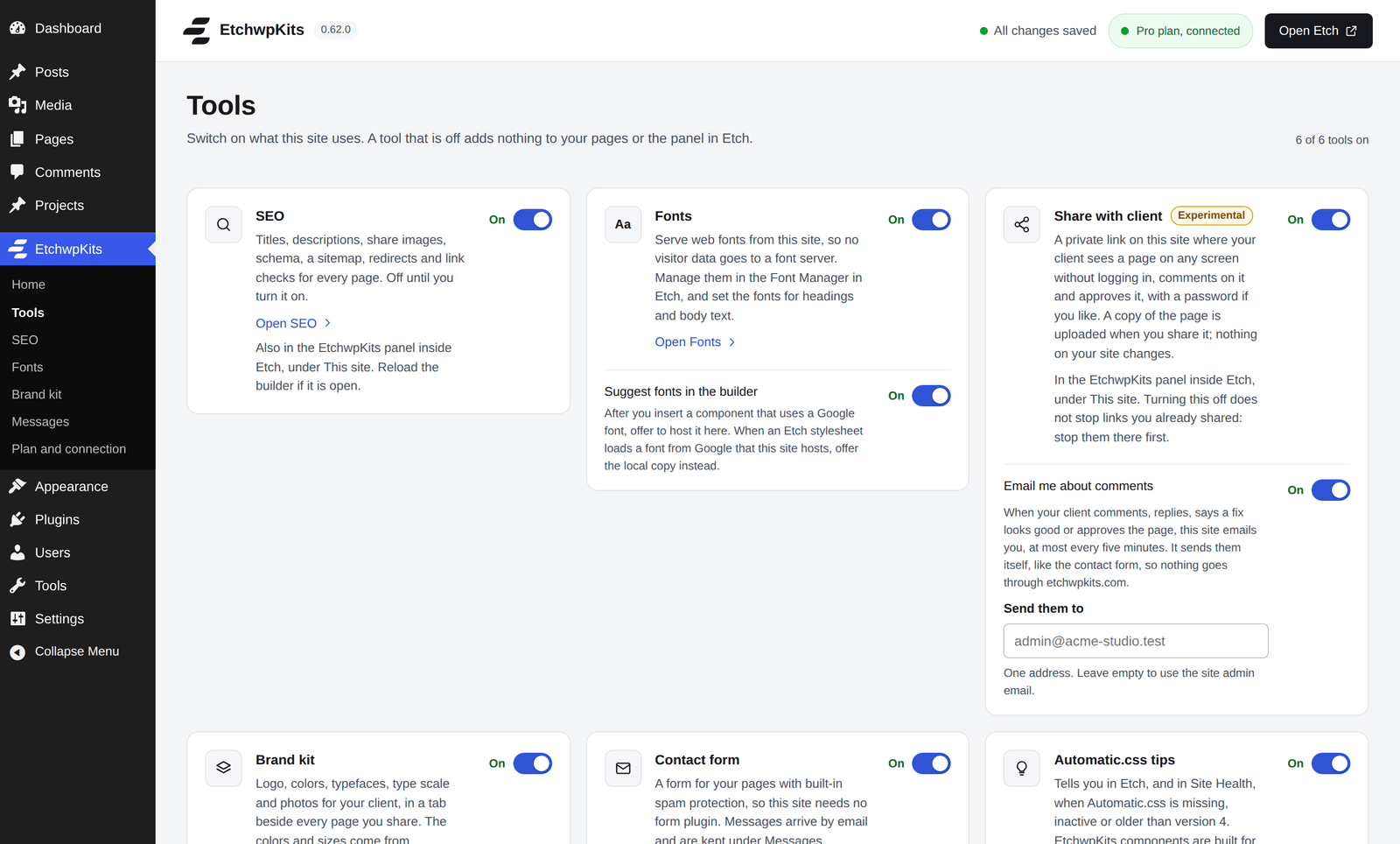Click the Contact form envelope icon
Image resolution: width=1400 pixels, height=844 pixels.
pos(623,768)
